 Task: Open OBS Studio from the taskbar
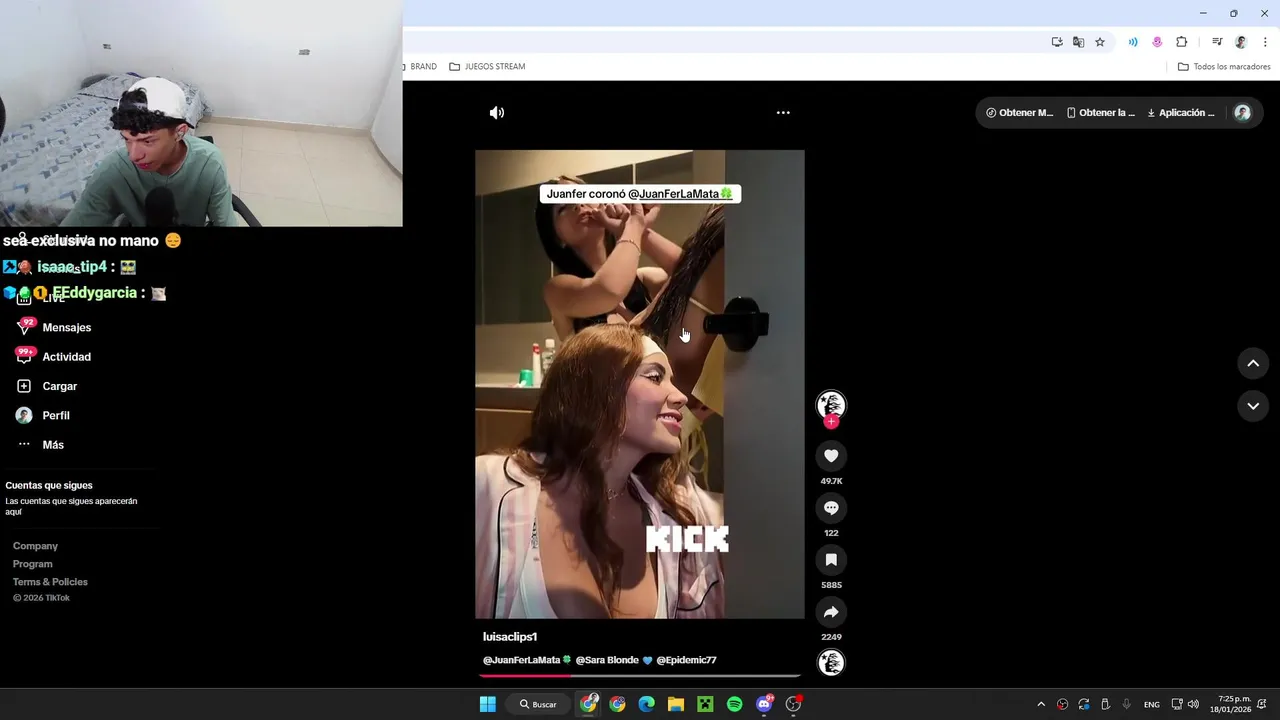click(794, 704)
